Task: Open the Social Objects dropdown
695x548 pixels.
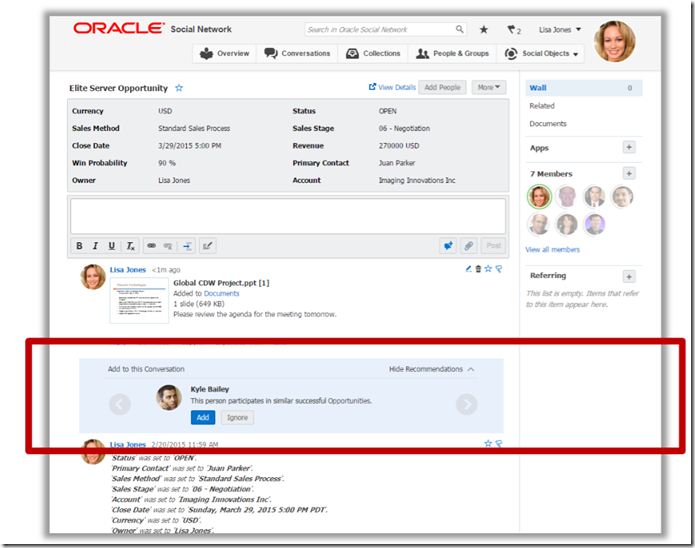Action: [541, 54]
